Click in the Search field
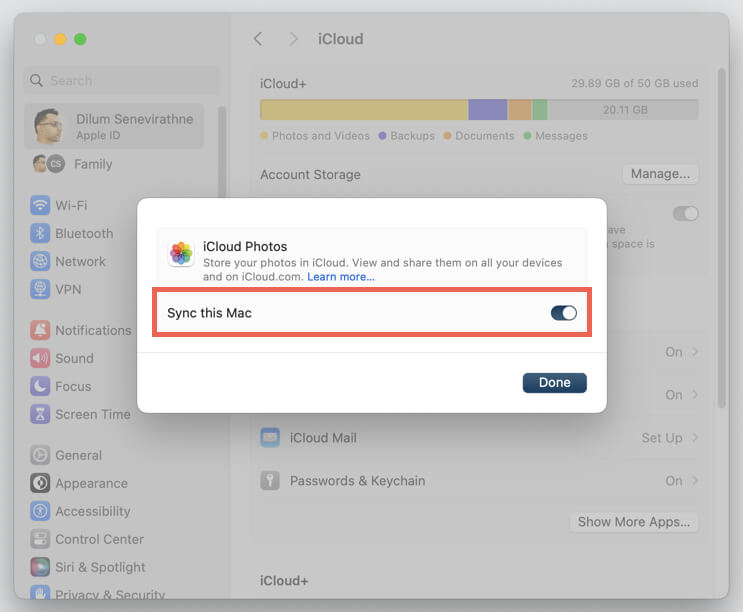The height and width of the screenshot is (612, 743). coord(122,81)
